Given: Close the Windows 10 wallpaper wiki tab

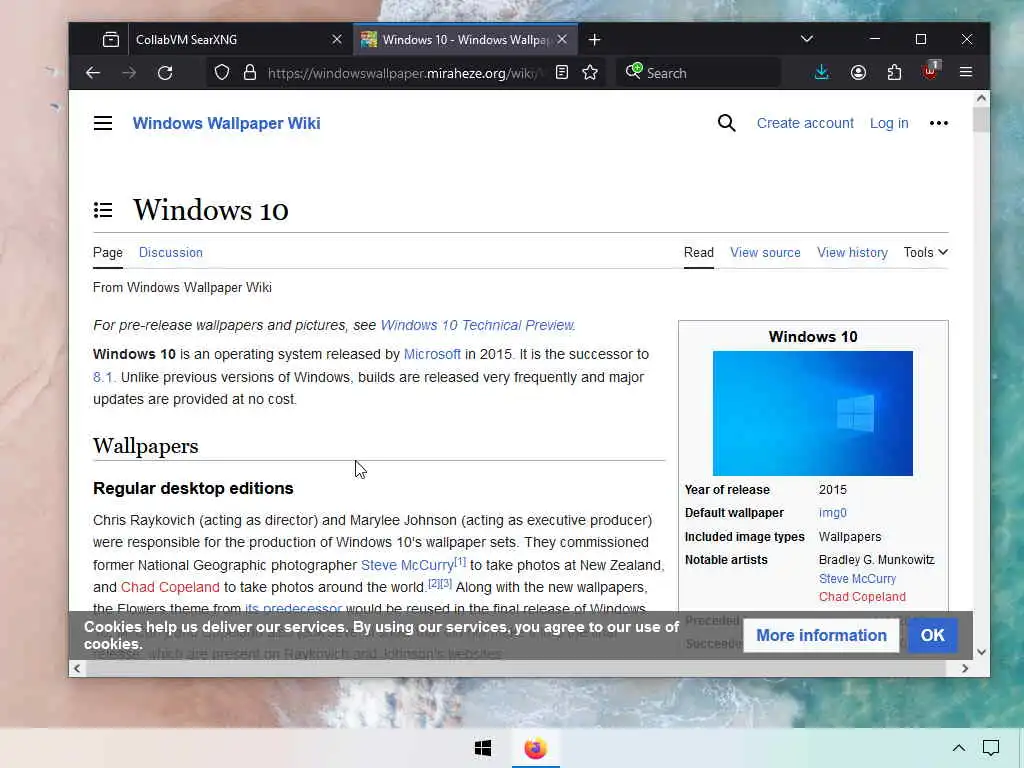Looking at the screenshot, I should (562, 39).
